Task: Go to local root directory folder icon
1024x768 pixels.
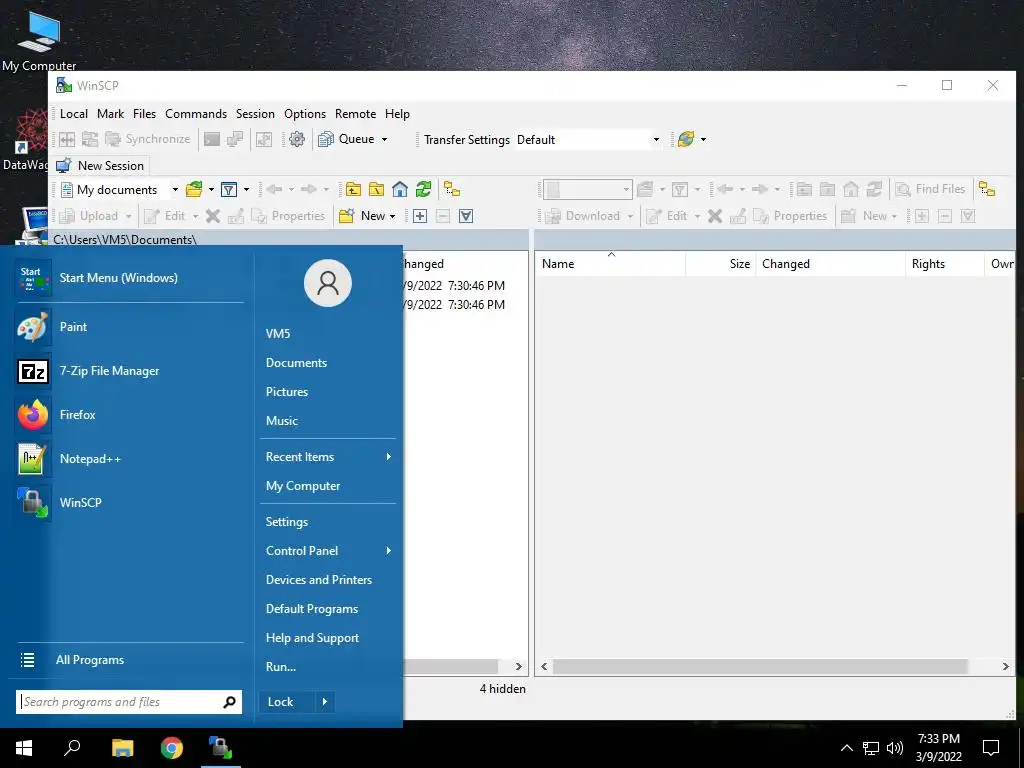Action: [377, 189]
